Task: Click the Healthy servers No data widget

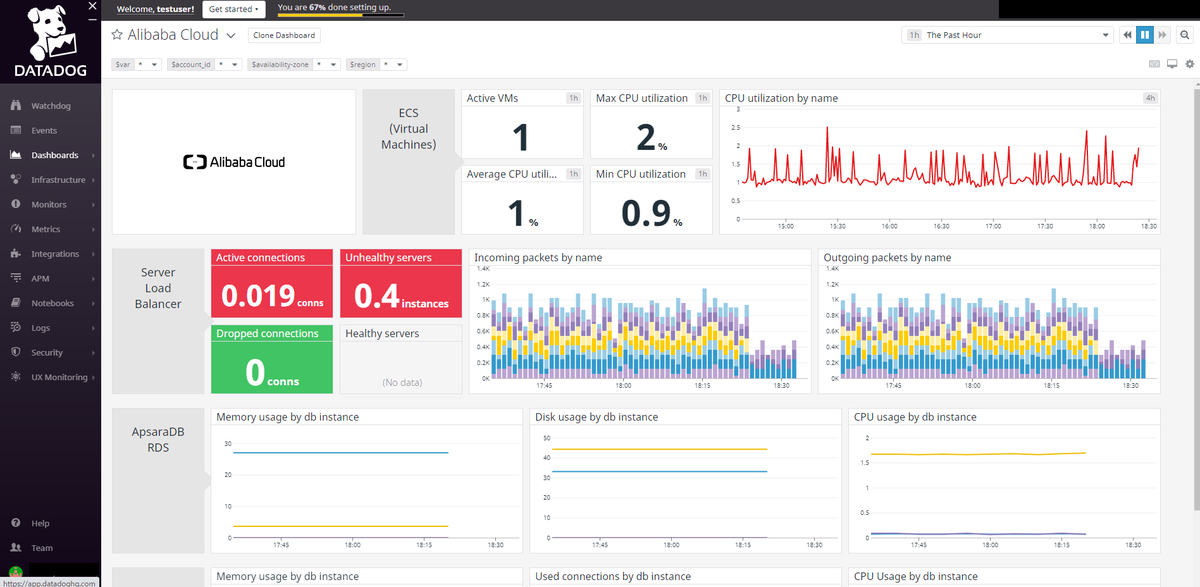Action: (x=401, y=359)
